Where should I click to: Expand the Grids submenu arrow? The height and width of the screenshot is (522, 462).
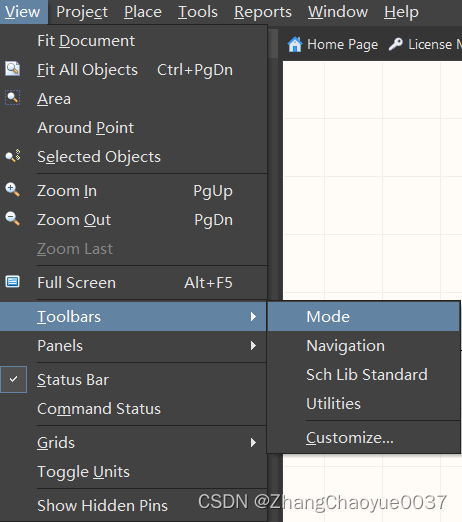click(253, 443)
